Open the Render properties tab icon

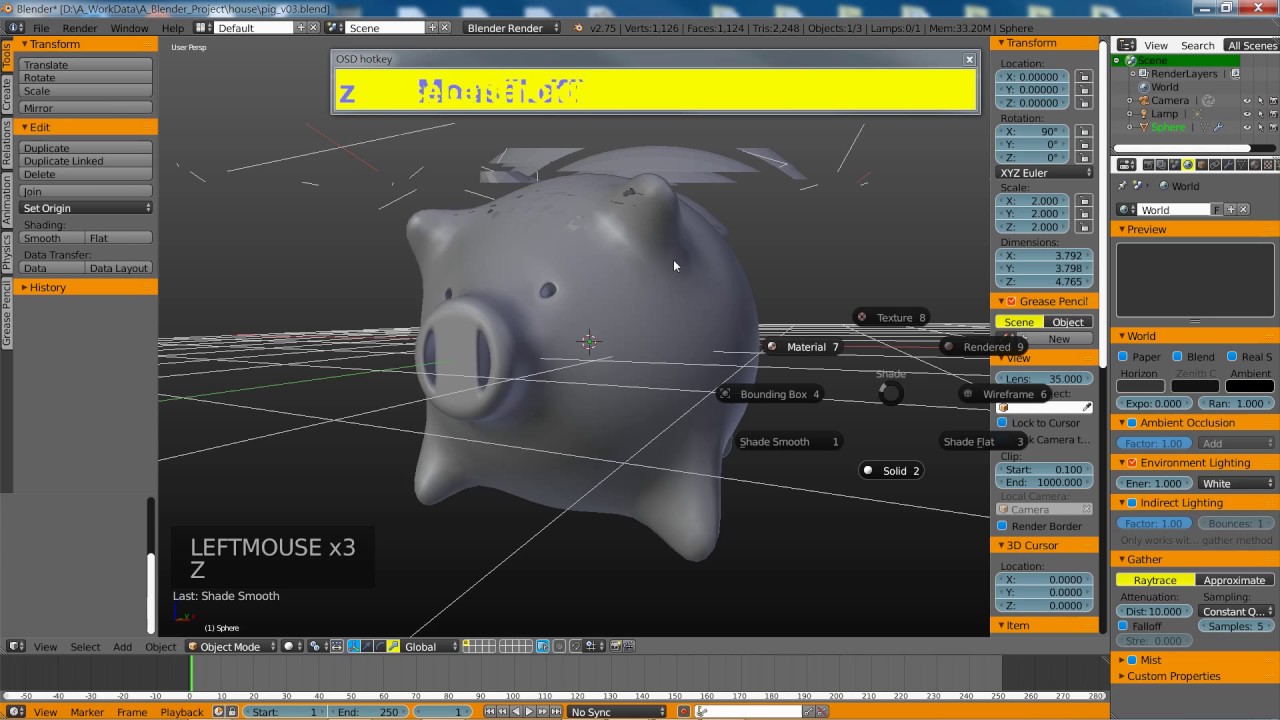(1148, 165)
